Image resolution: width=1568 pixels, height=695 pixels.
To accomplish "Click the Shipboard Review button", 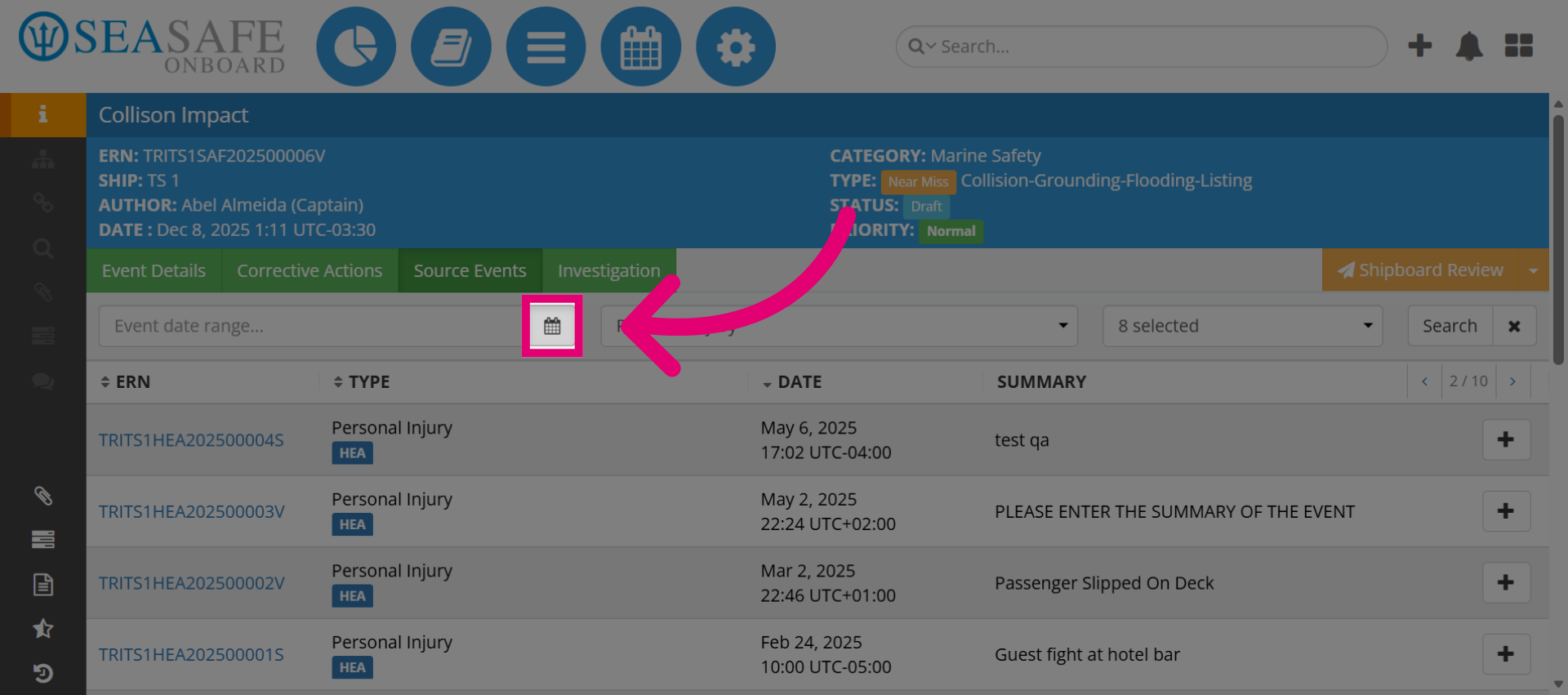I will pos(1420,270).
